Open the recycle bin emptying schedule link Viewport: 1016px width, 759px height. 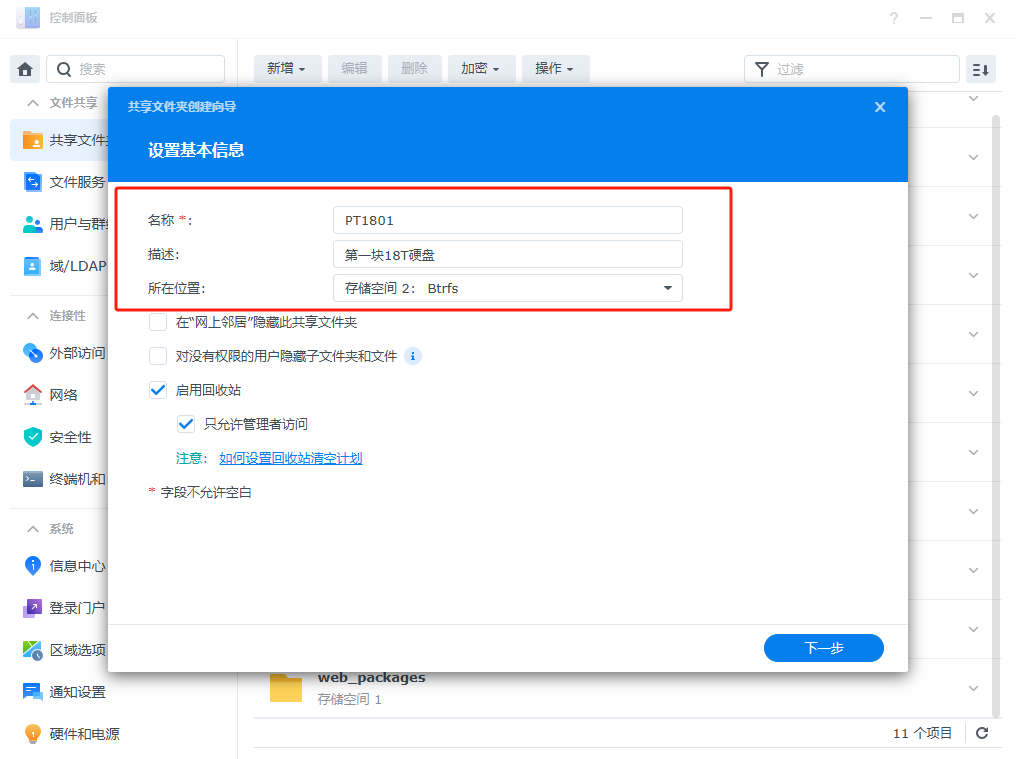pos(290,458)
